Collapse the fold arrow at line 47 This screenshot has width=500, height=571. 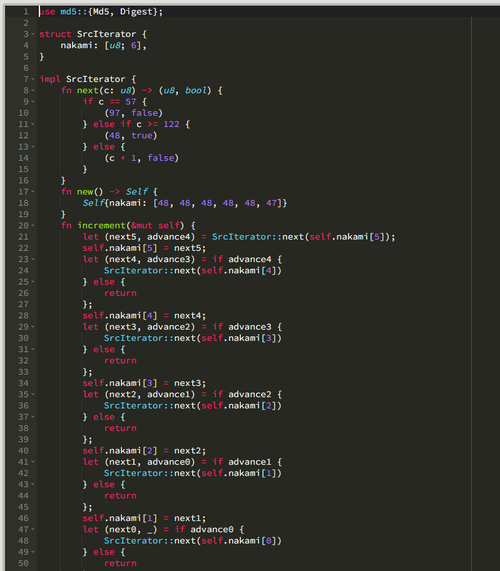pos(33,529)
